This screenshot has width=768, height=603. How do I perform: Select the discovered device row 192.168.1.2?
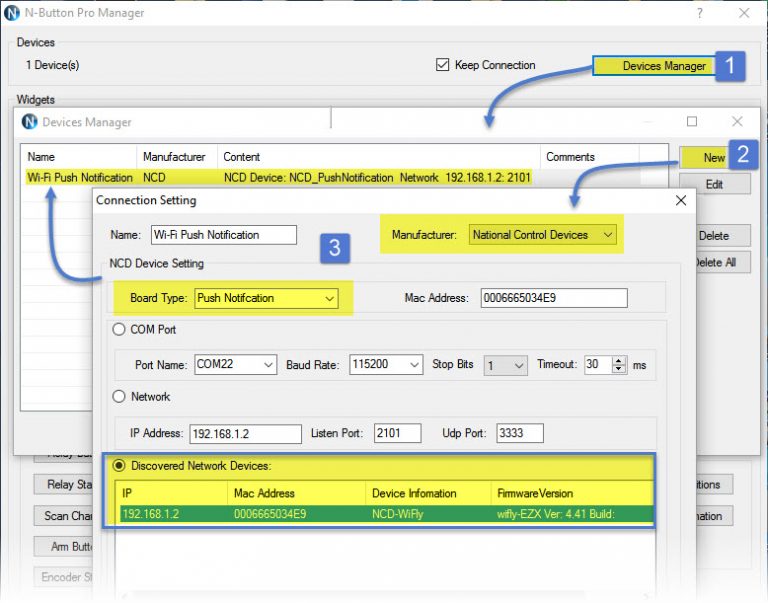click(385, 514)
